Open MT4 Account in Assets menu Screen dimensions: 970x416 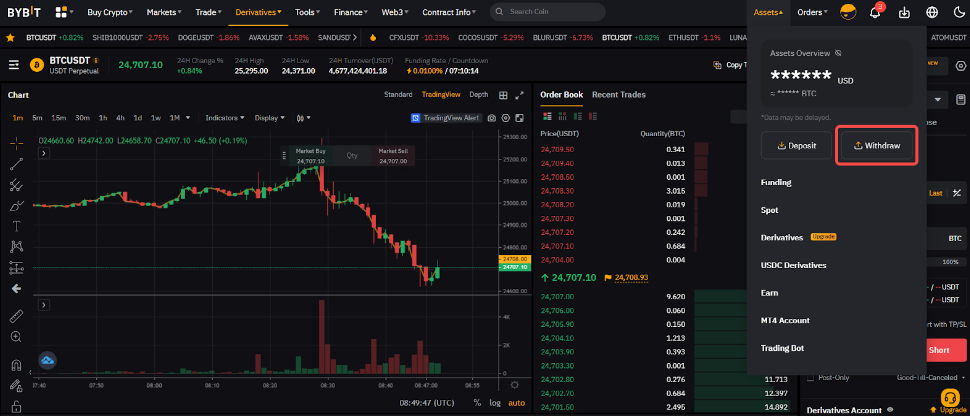[785, 320]
